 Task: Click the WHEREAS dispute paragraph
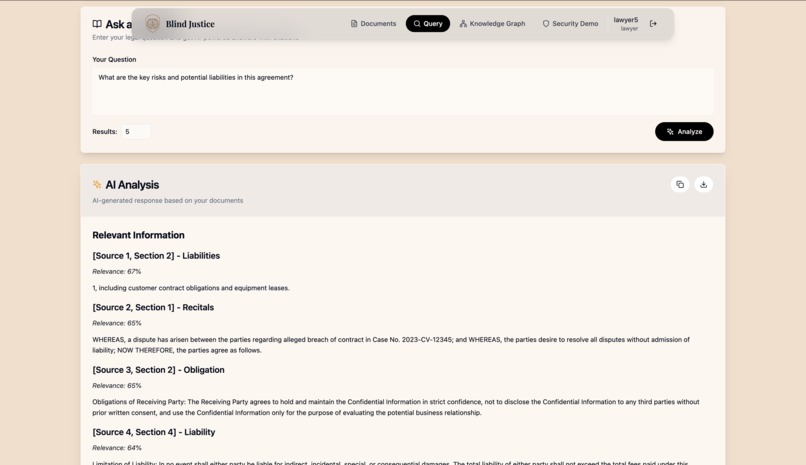pyautogui.click(x=391, y=345)
